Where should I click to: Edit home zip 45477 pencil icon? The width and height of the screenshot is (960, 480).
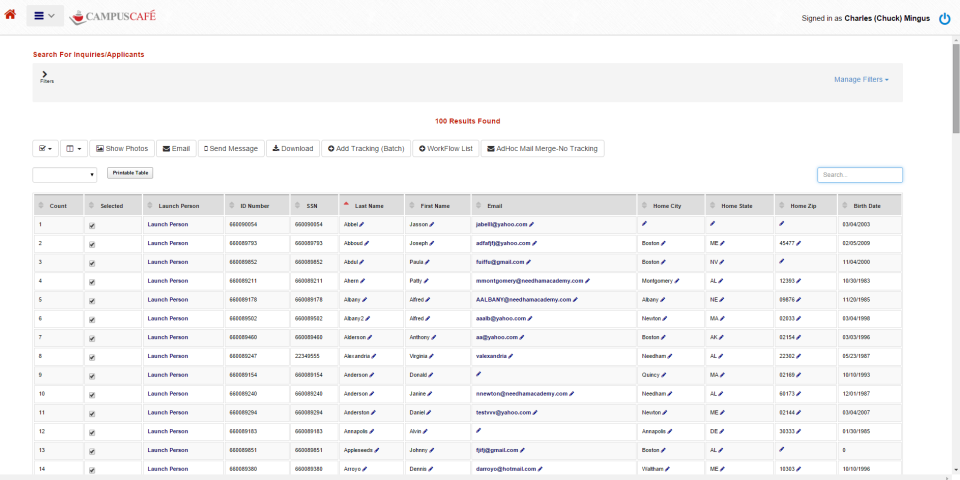[798, 243]
